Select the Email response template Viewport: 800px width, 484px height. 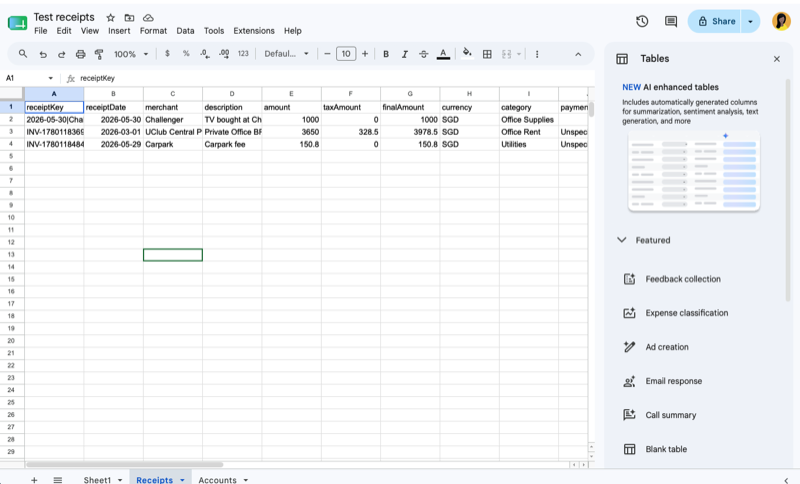tap(673, 381)
